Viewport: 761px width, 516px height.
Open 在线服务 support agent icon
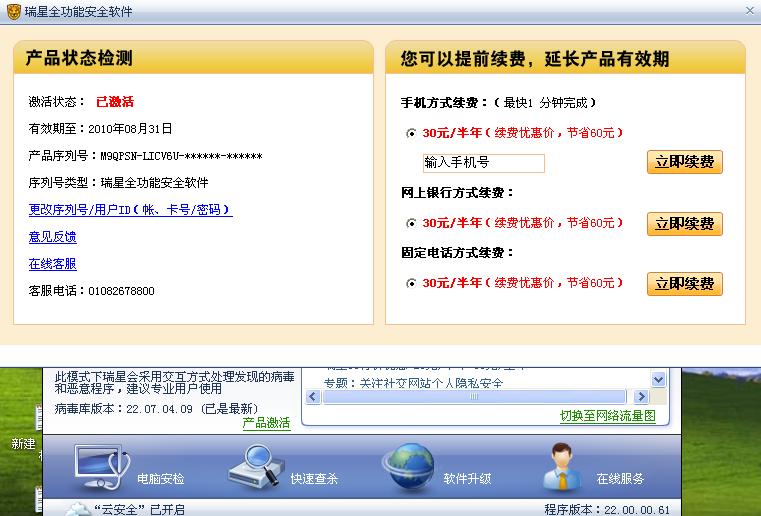pos(562,467)
